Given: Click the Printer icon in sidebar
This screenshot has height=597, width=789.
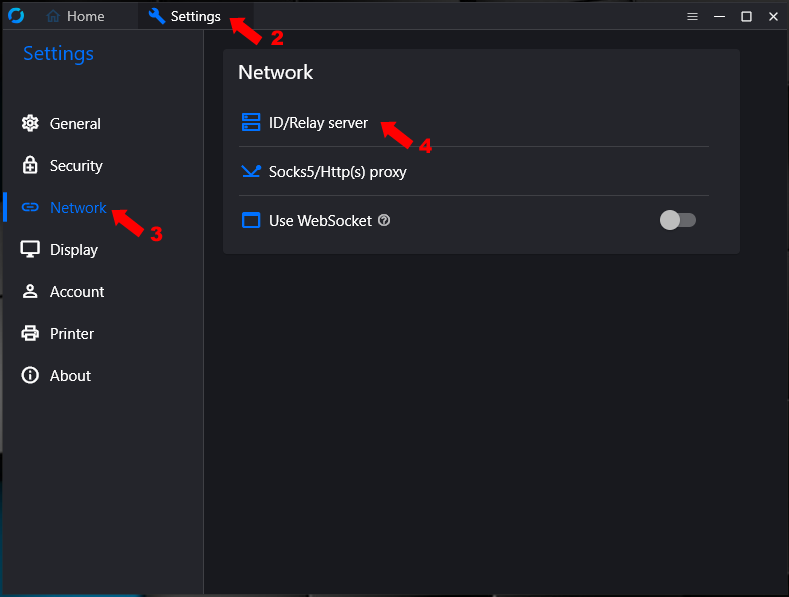Looking at the screenshot, I should 30,334.
